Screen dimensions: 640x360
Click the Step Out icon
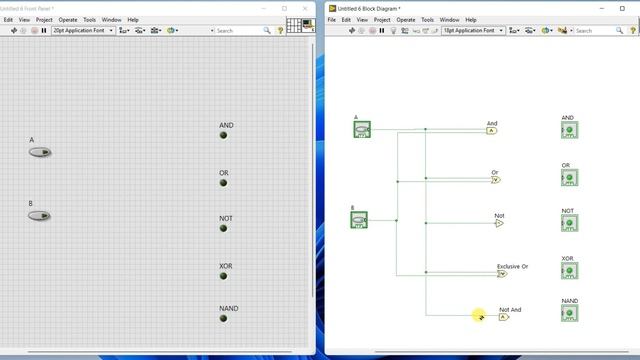pos(435,30)
